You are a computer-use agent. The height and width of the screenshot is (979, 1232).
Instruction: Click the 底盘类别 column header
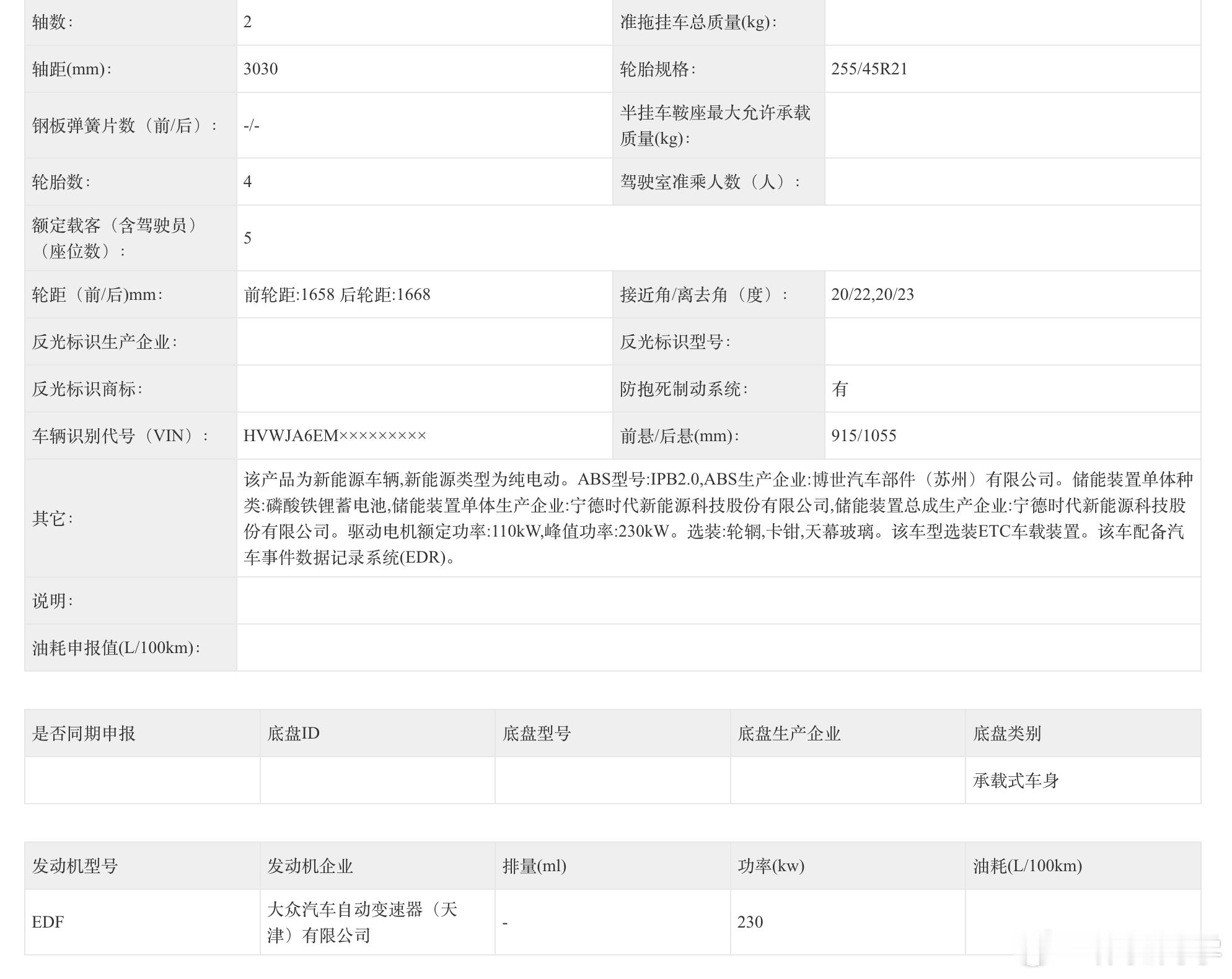tap(1006, 734)
